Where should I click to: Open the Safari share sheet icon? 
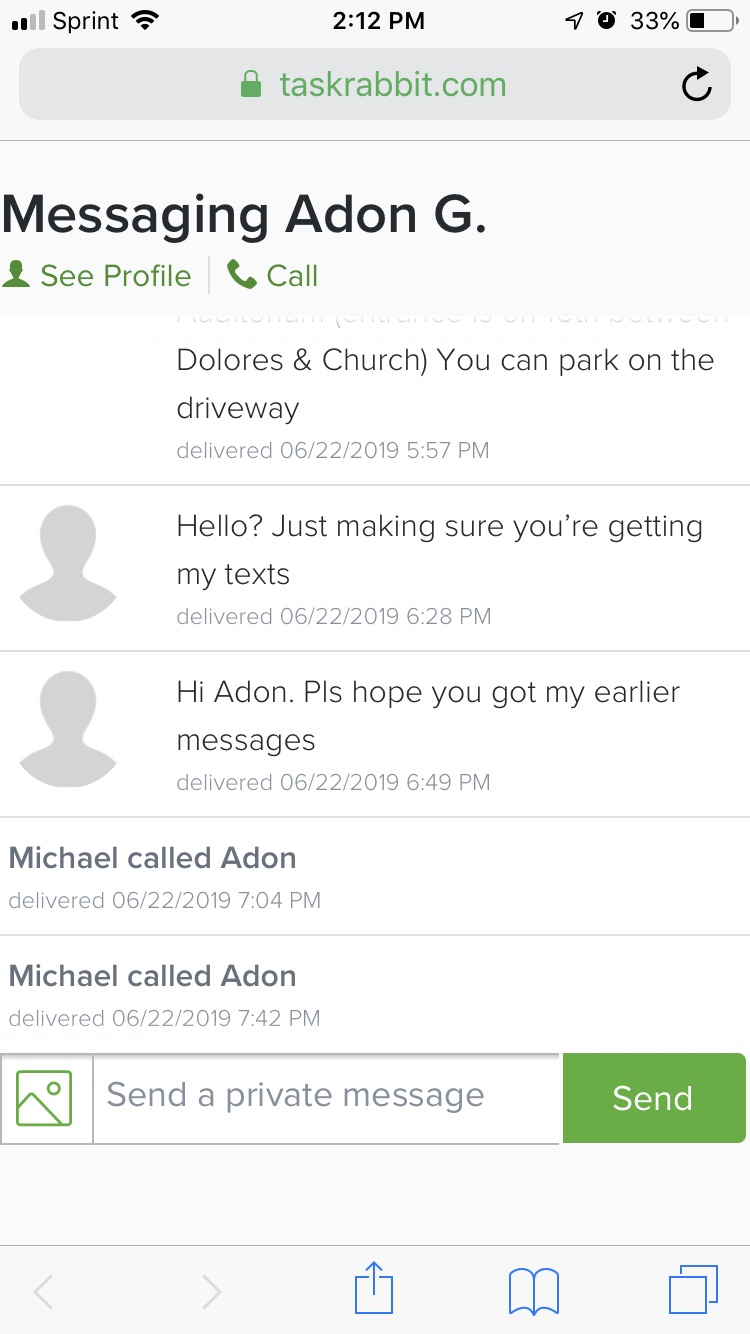[x=374, y=1290]
